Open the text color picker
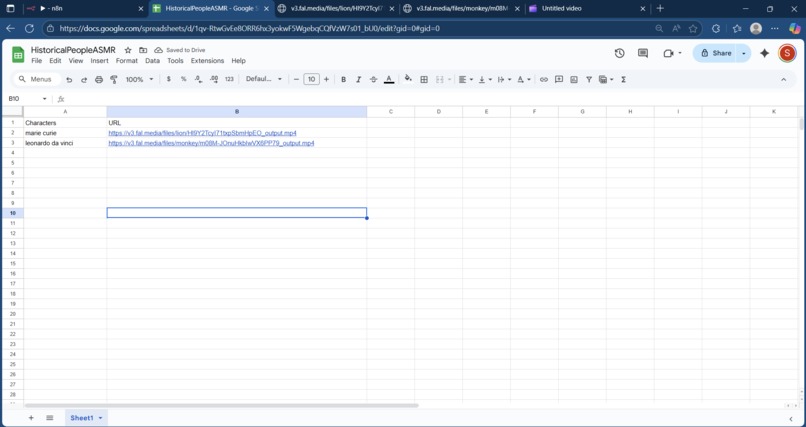This screenshot has width=806, height=427. point(389,80)
